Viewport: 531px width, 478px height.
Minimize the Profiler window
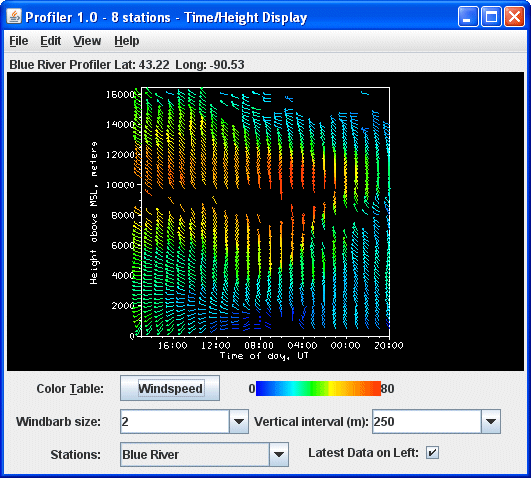pyautogui.click(x=468, y=16)
